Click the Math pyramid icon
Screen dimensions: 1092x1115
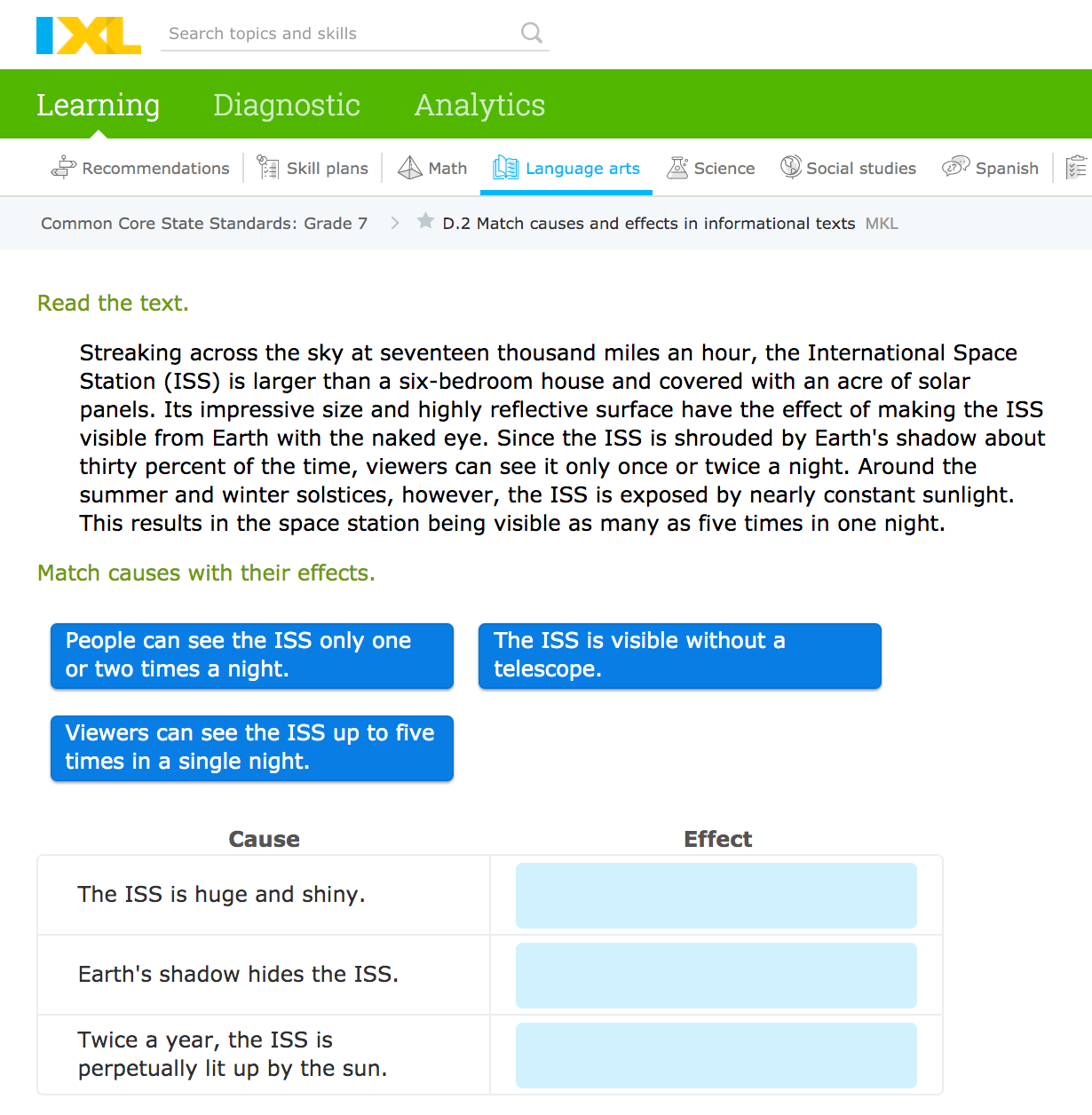(x=409, y=167)
